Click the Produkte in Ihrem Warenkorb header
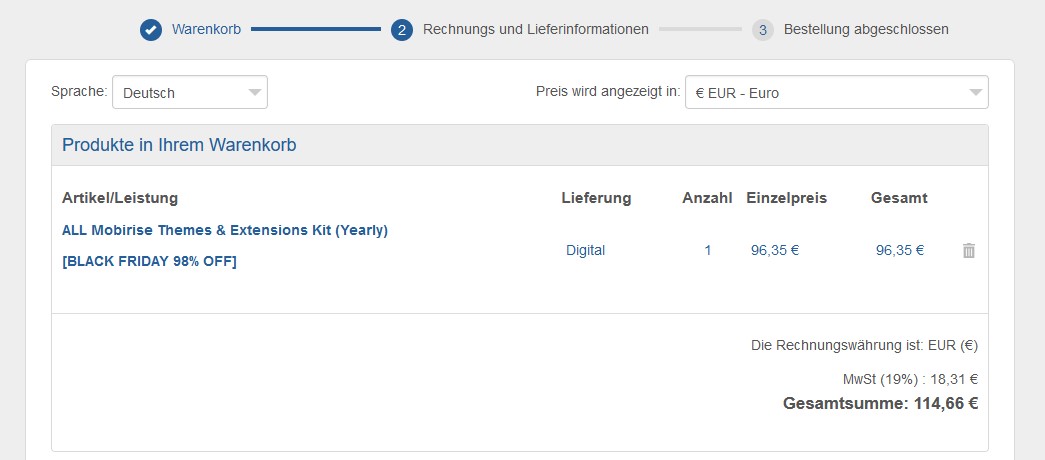Screen dimensions: 1045x460 click(x=179, y=145)
